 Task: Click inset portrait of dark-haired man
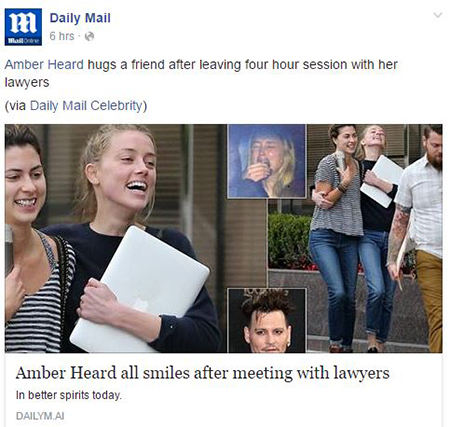coord(266,320)
